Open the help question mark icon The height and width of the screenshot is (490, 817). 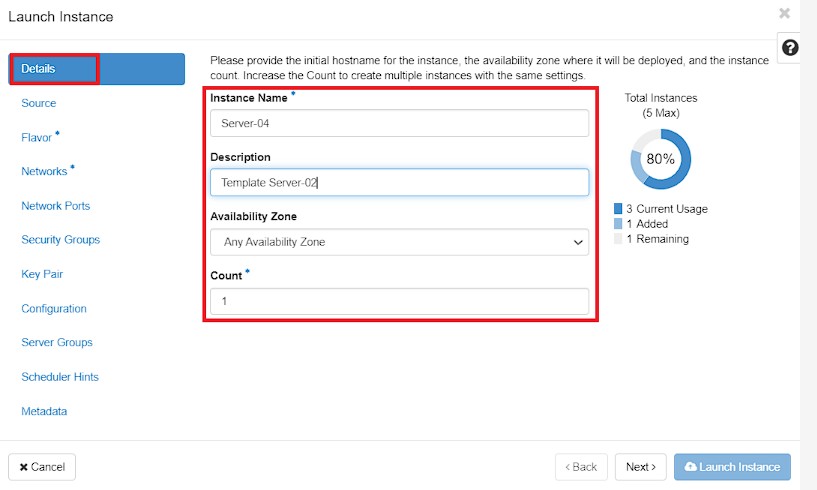tap(790, 48)
